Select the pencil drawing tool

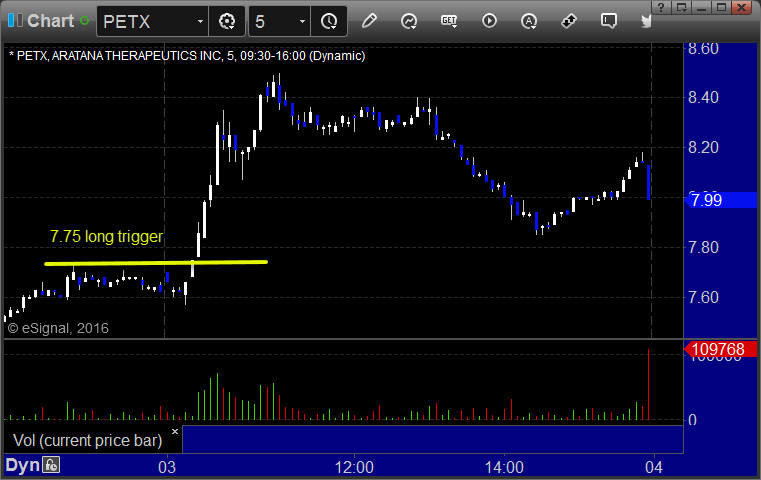click(x=369, y=21)
